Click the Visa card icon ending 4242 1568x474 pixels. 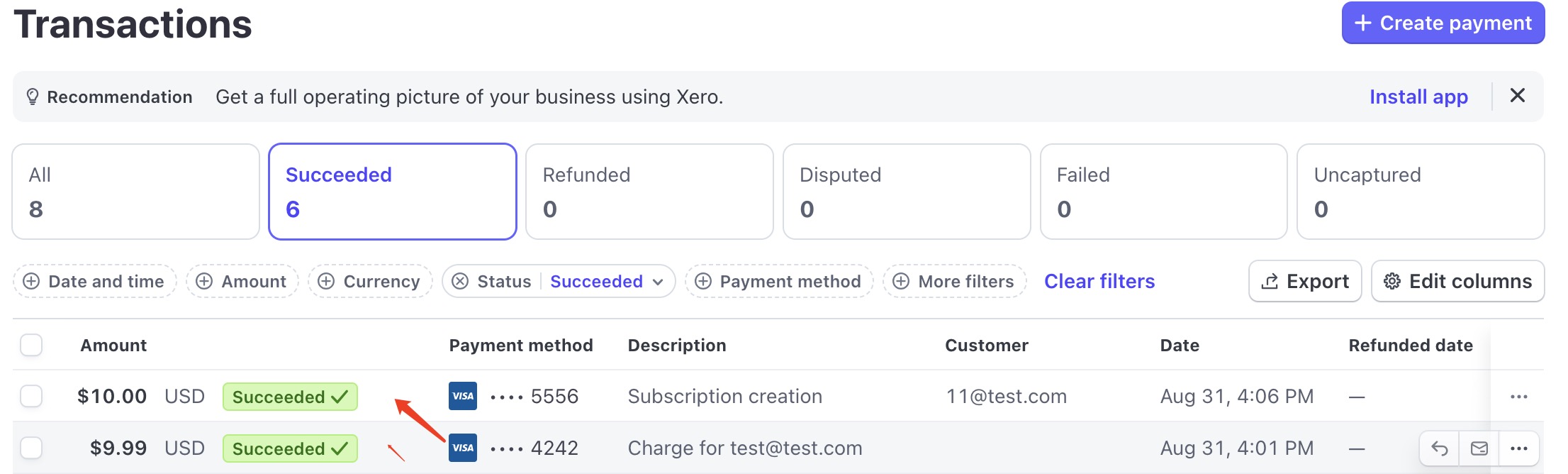(x=463, y=448)
